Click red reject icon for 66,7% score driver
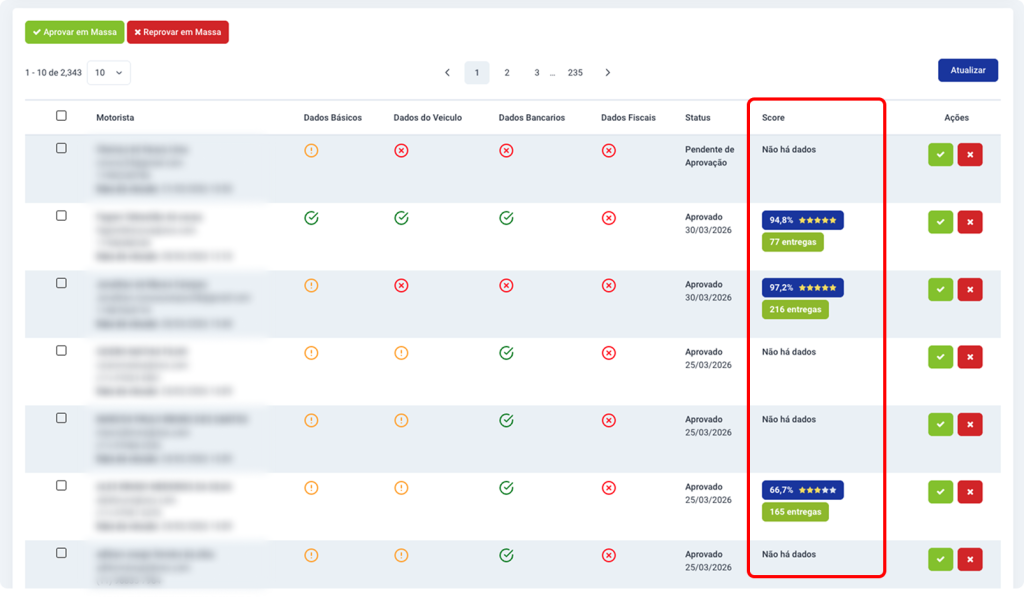Image resolution: width=1024 pixels, height=598 pixels. 969,492
